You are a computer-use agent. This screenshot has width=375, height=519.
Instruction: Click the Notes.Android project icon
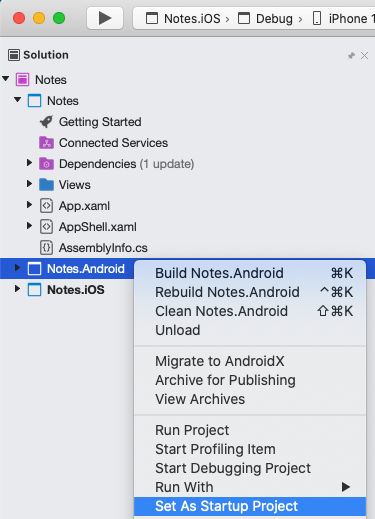(35, 268)
